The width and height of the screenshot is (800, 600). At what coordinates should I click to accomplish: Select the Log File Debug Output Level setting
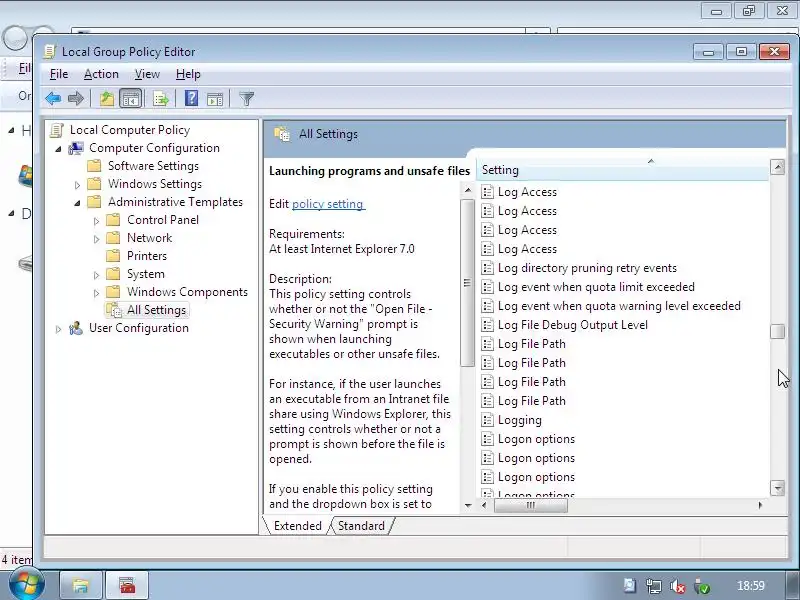[572, 325]
